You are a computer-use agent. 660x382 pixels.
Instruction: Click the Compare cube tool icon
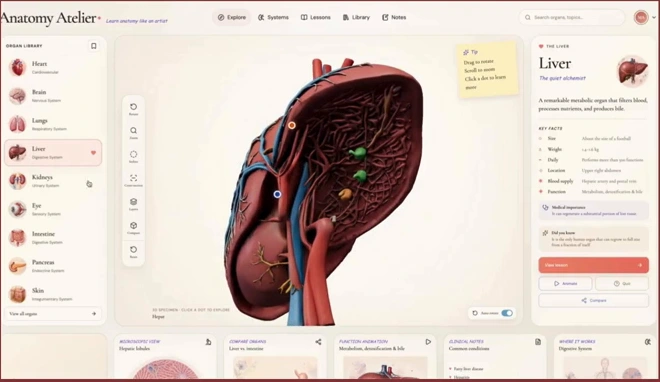[x=133, y=228]
